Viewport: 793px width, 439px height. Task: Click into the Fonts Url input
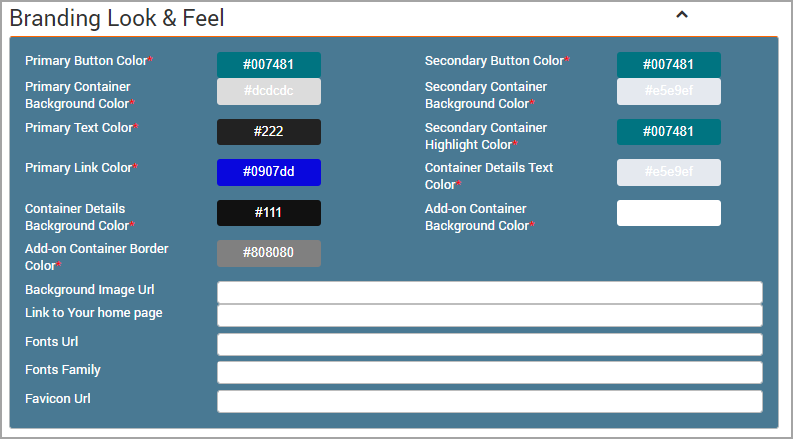point(490,344)
